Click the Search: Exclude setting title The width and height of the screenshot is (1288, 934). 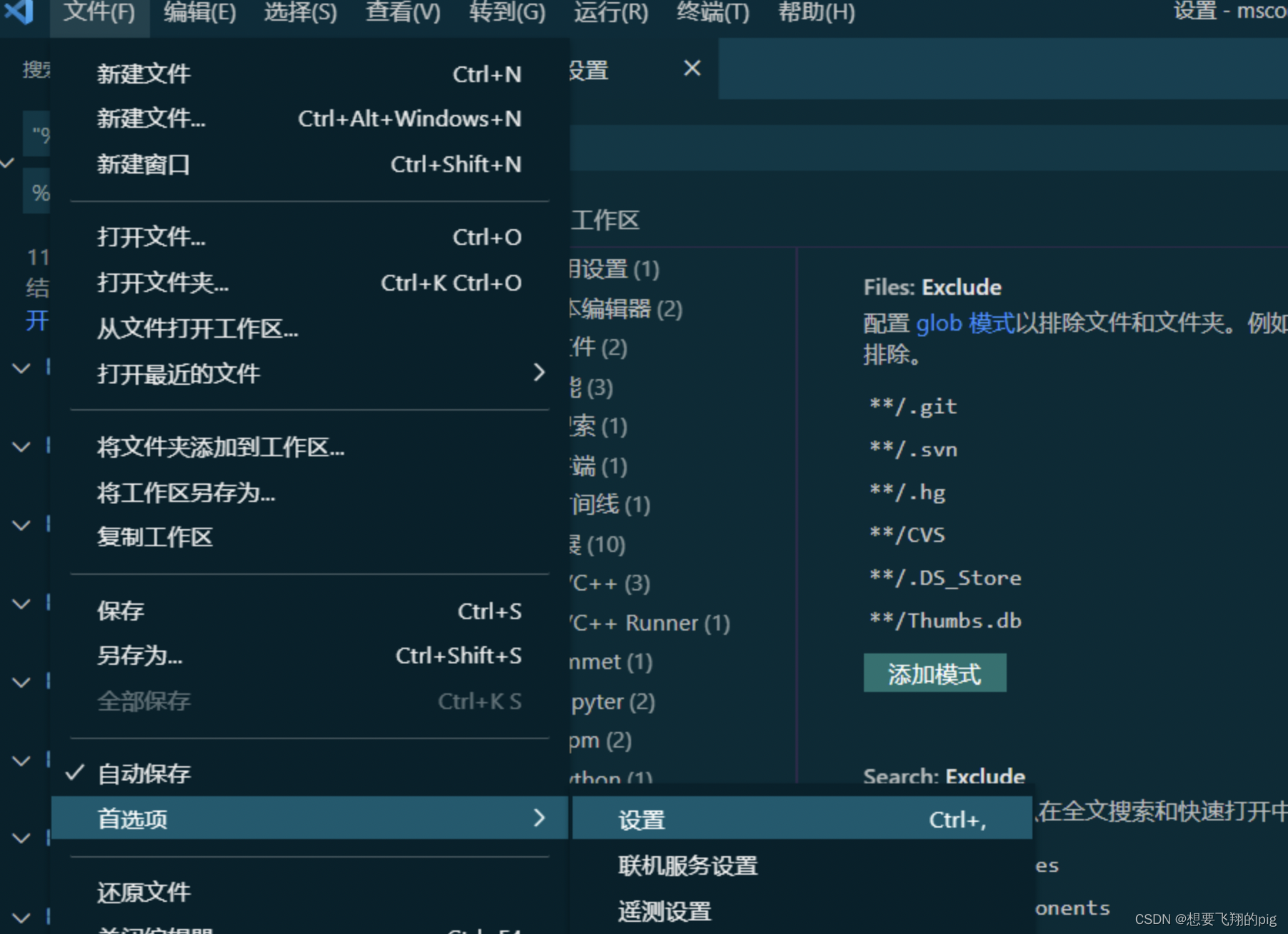[x=944, y=776]
